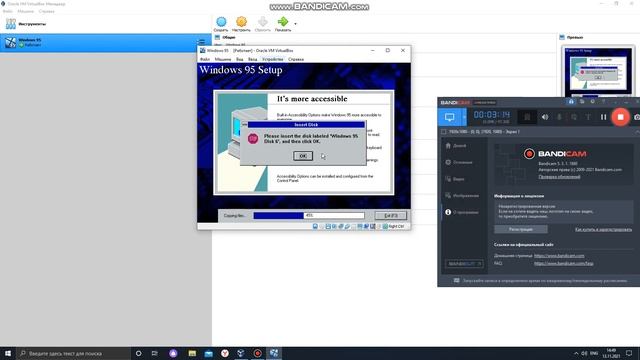This screenshot has width=640, height=360.
Task: Click the scheduled recording message bar in Bandicam
Action: point(539,281)
